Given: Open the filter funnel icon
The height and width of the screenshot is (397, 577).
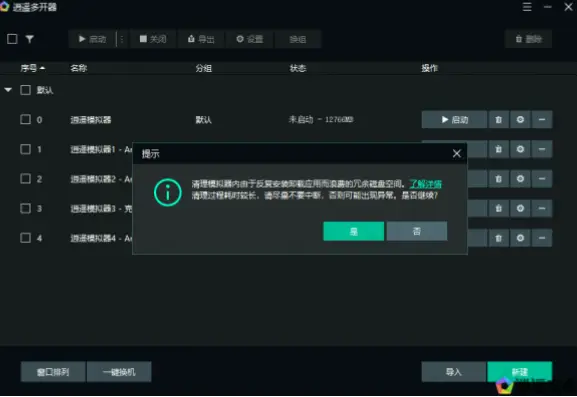Looking at the screenshot, I should coord(29,39).
